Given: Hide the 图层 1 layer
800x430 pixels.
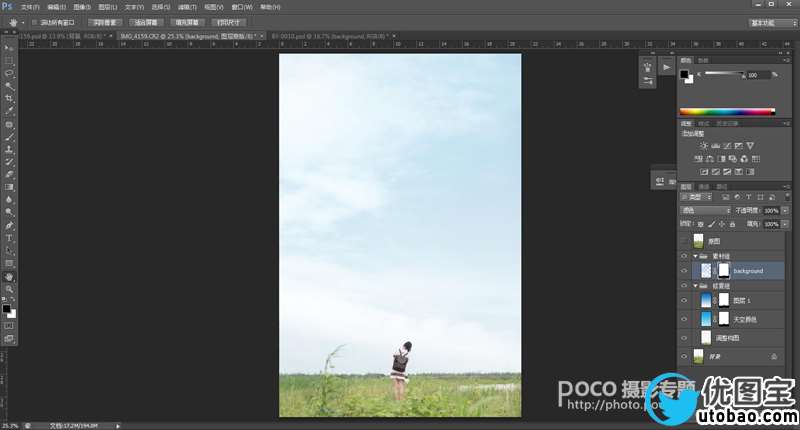Looking at the screenshot, I should (x=684, y=300).
